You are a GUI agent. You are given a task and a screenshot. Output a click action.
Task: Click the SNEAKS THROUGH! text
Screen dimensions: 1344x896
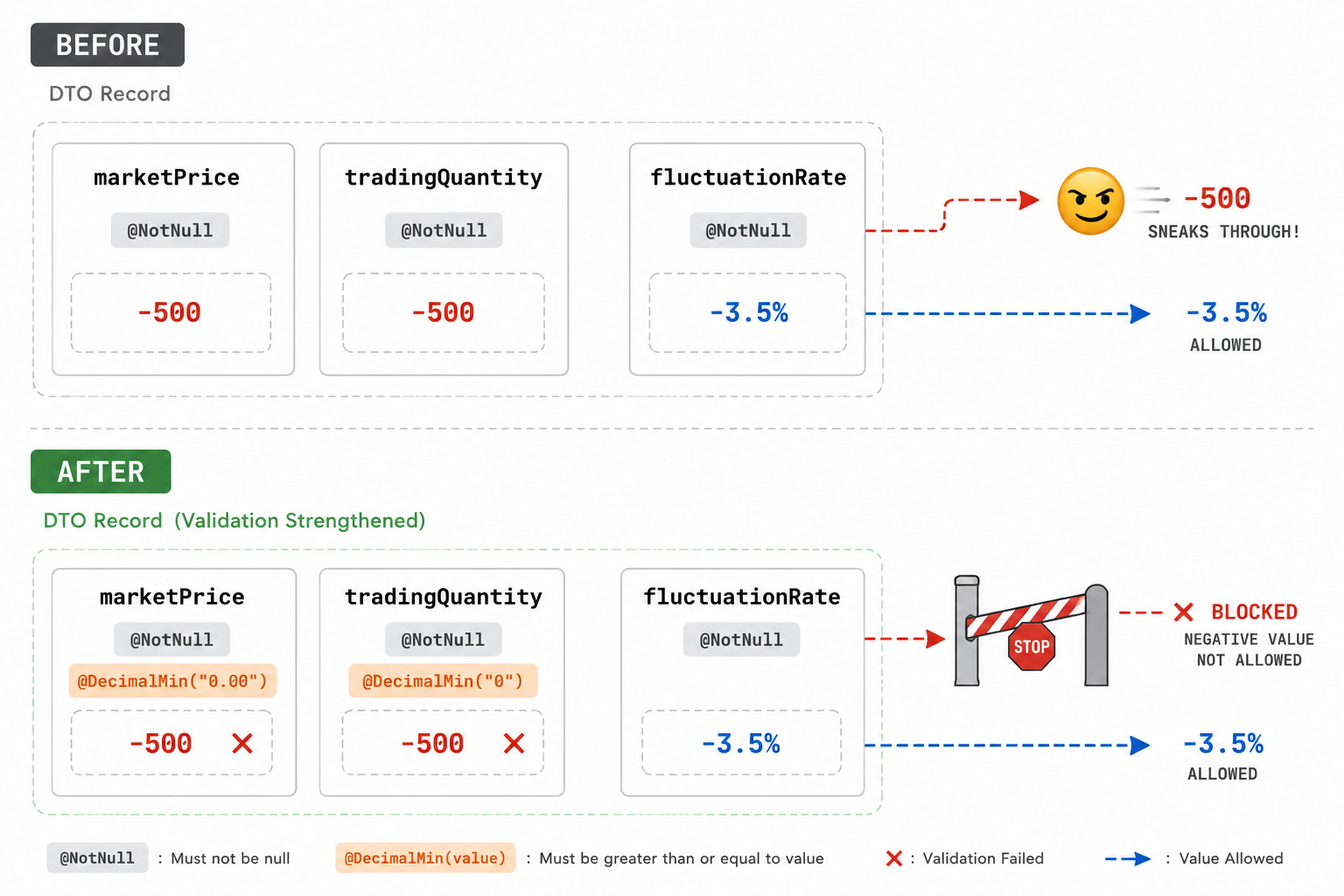point(1223,232)
